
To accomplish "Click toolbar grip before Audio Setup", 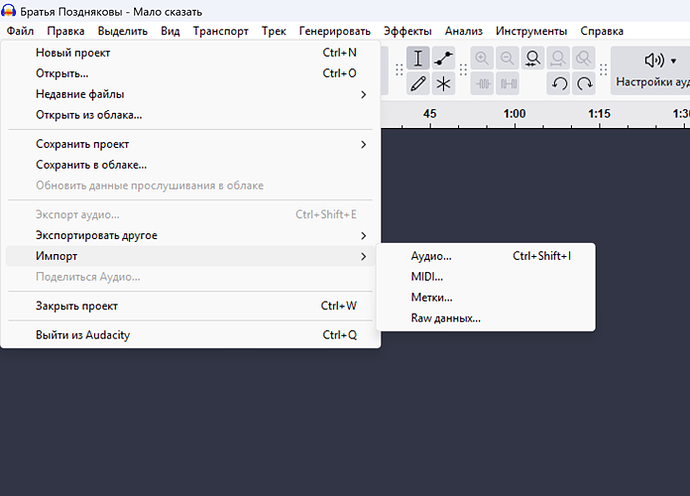I will coord(603,70).
